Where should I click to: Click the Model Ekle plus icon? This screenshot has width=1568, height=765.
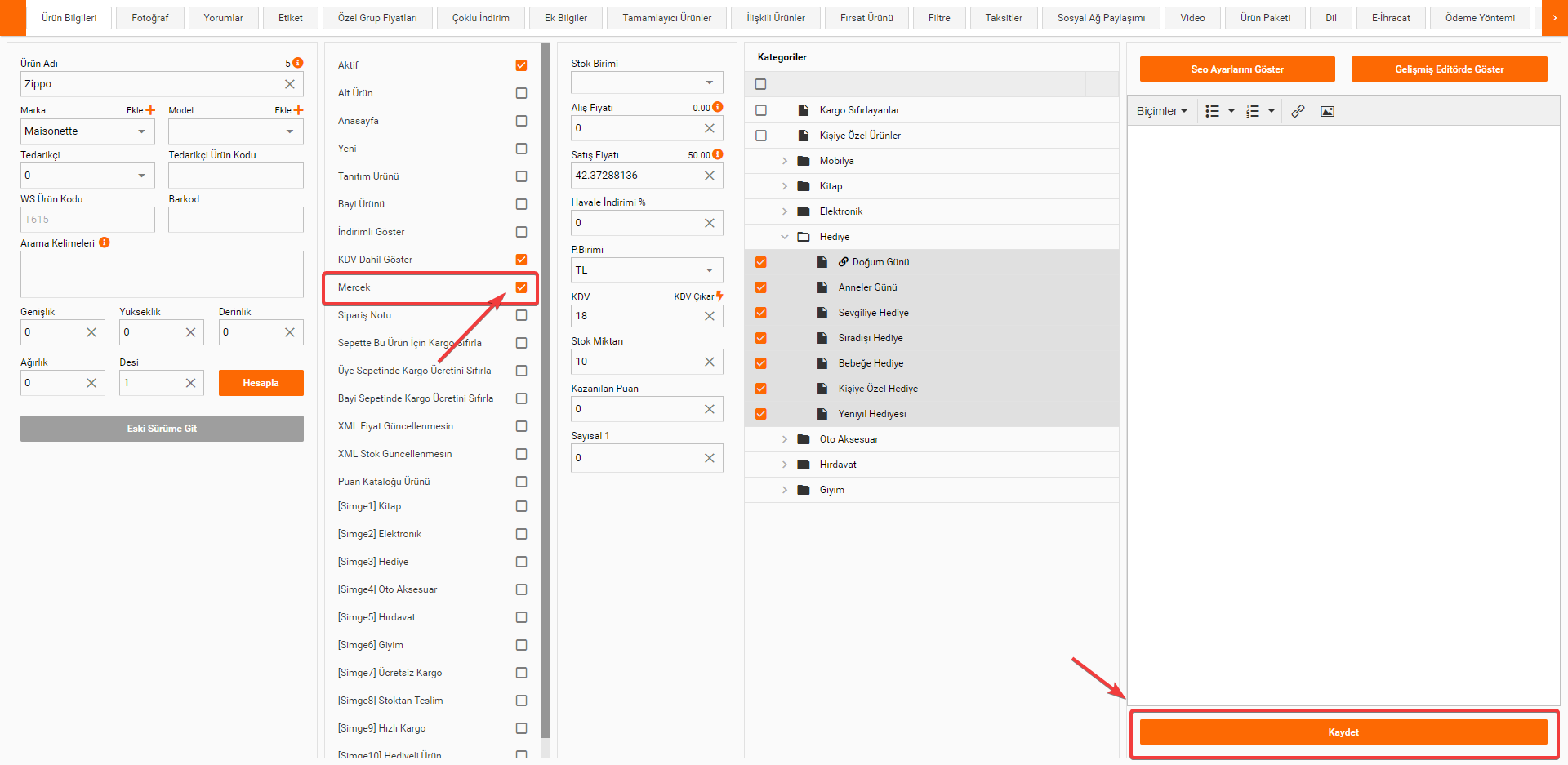(x=298, y=110)
